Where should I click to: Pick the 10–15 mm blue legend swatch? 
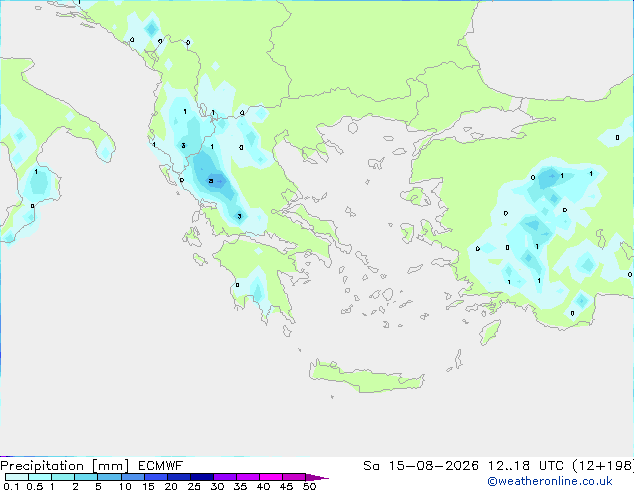(x=133, y=477)
